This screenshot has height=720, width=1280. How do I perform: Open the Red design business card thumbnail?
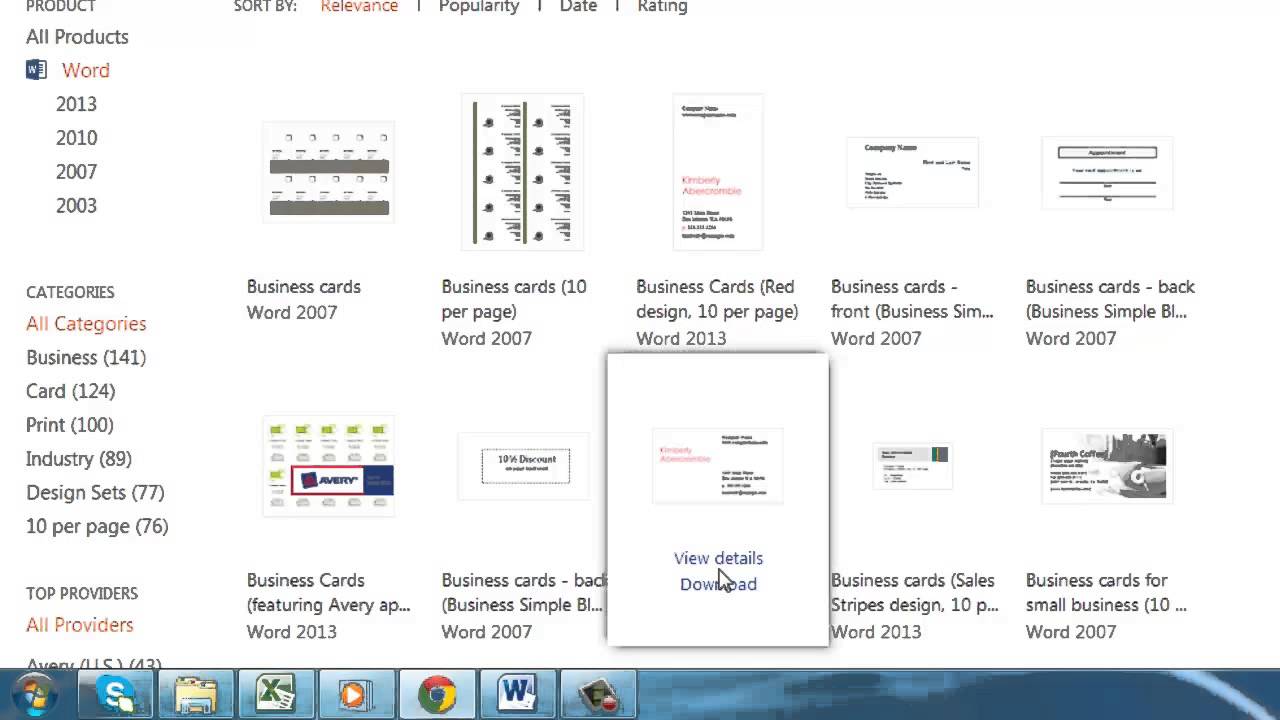717,172
